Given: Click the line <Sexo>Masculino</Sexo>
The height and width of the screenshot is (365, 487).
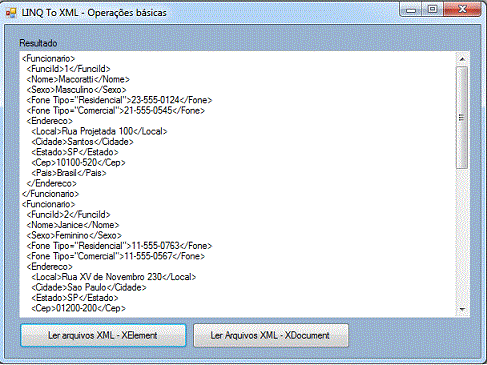Looking at the screenshot, I should [76, 90].
